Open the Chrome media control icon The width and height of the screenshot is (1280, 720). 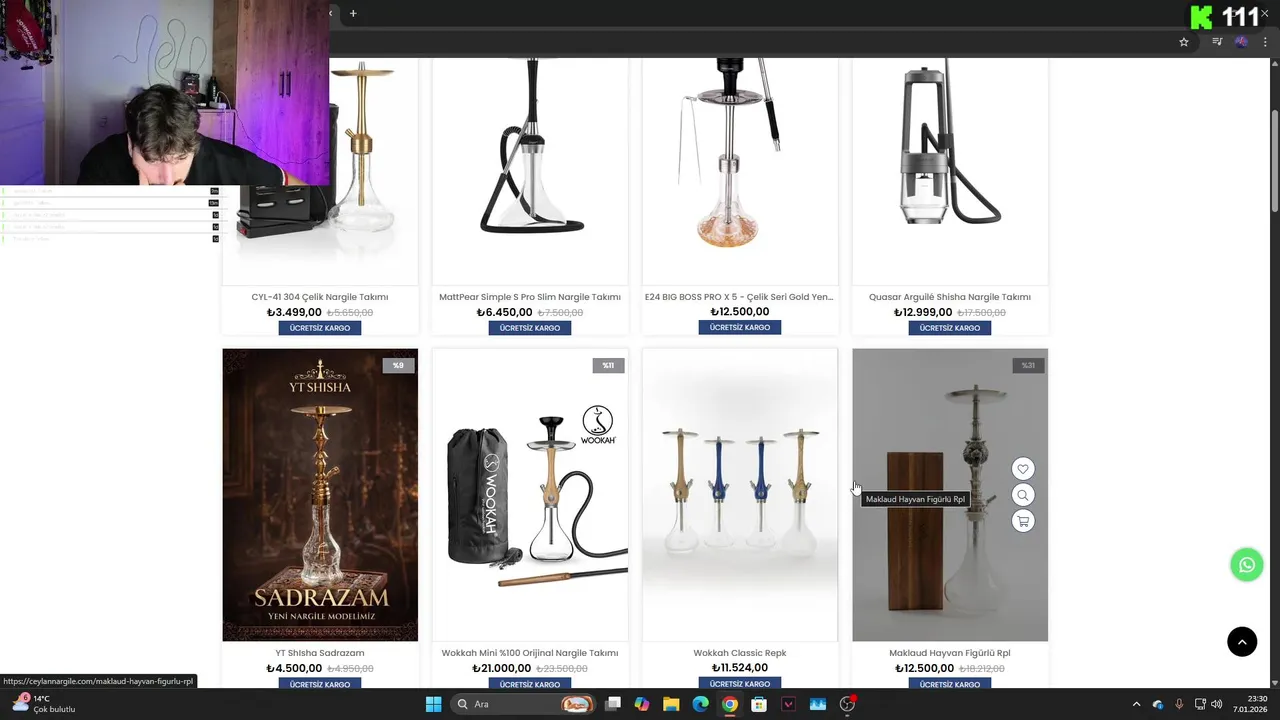(x=1217, y=42)
